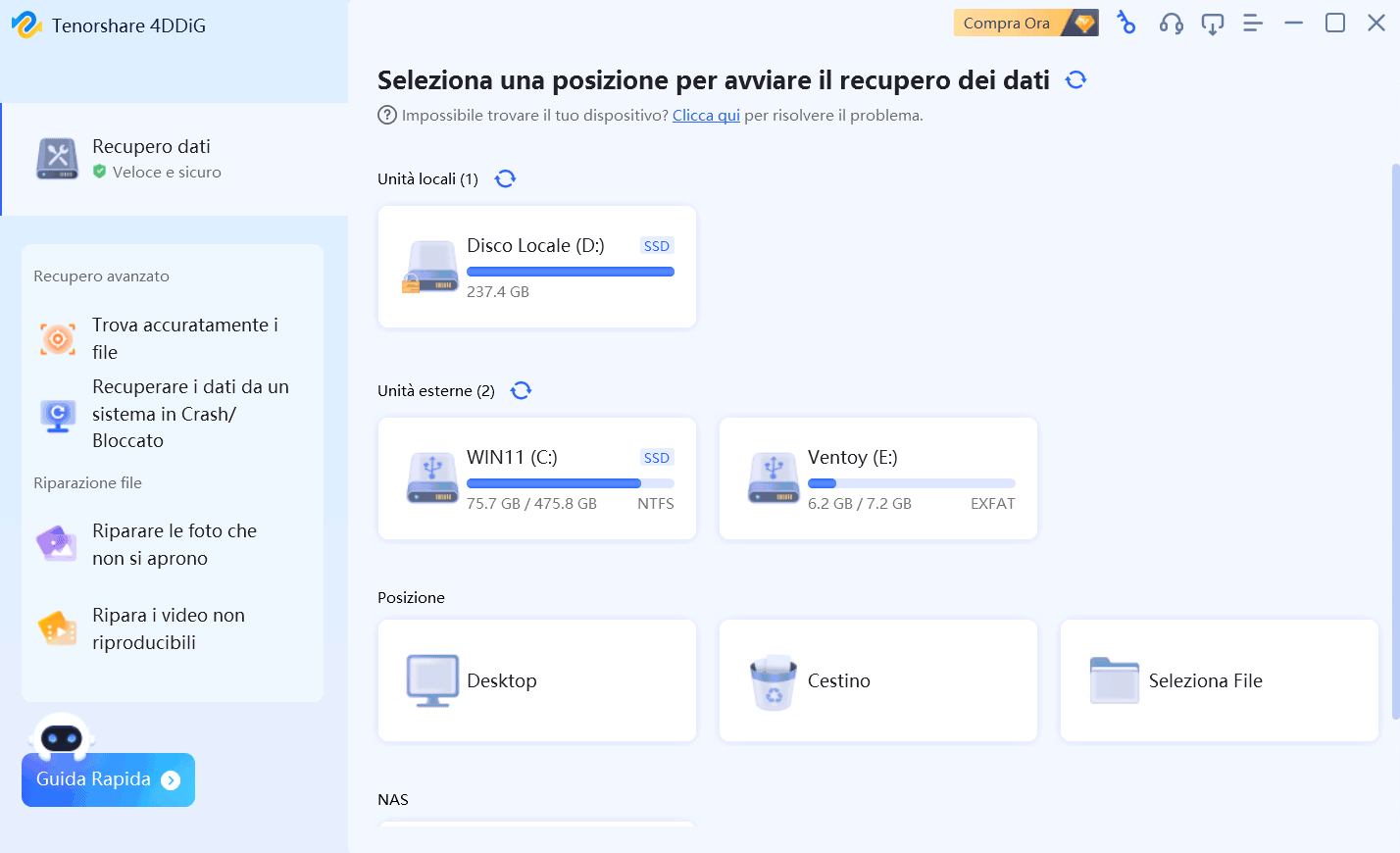Choose the Ventoy (E:) external drive
The image size is (1400, 853).
click(878, 478)
